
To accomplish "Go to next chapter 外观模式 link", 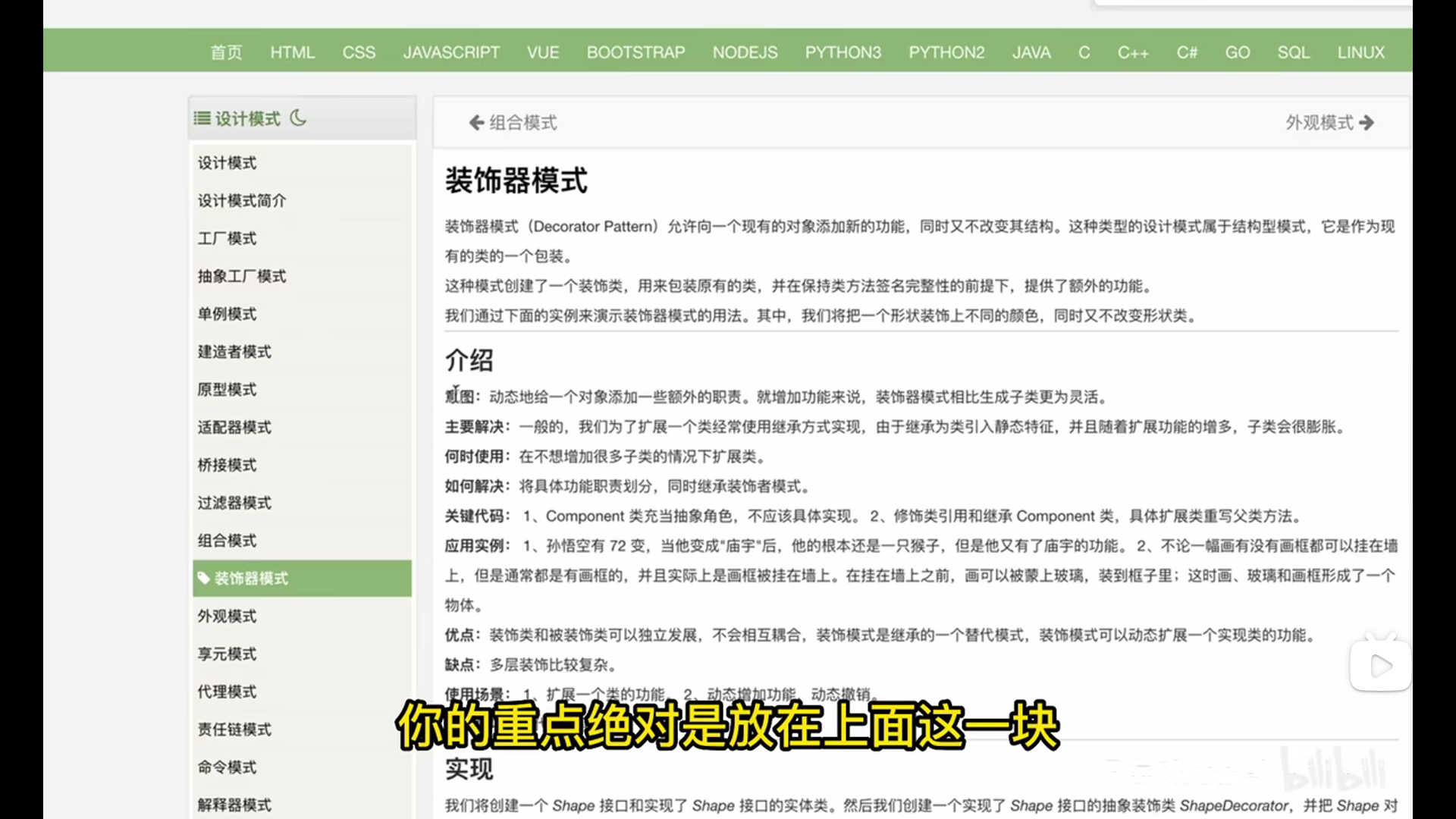I will pos(1319,123).
